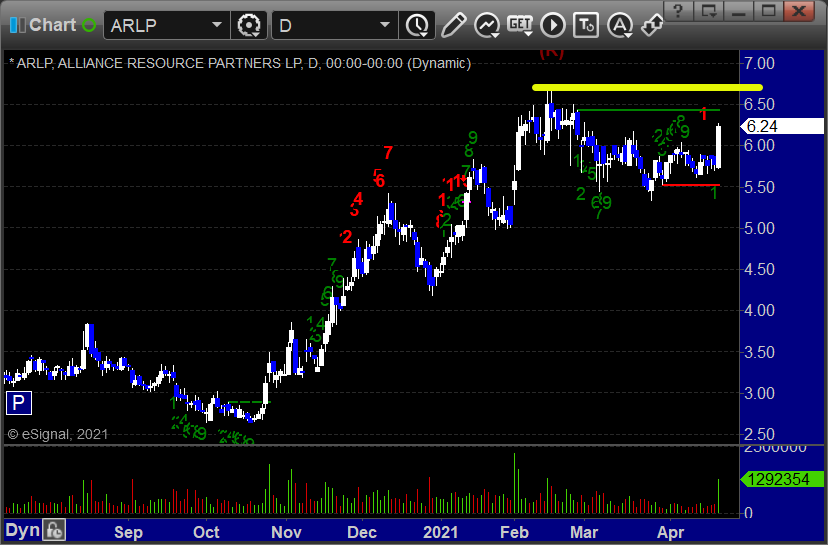Click the Nov label on time axis

click(286, 532)
